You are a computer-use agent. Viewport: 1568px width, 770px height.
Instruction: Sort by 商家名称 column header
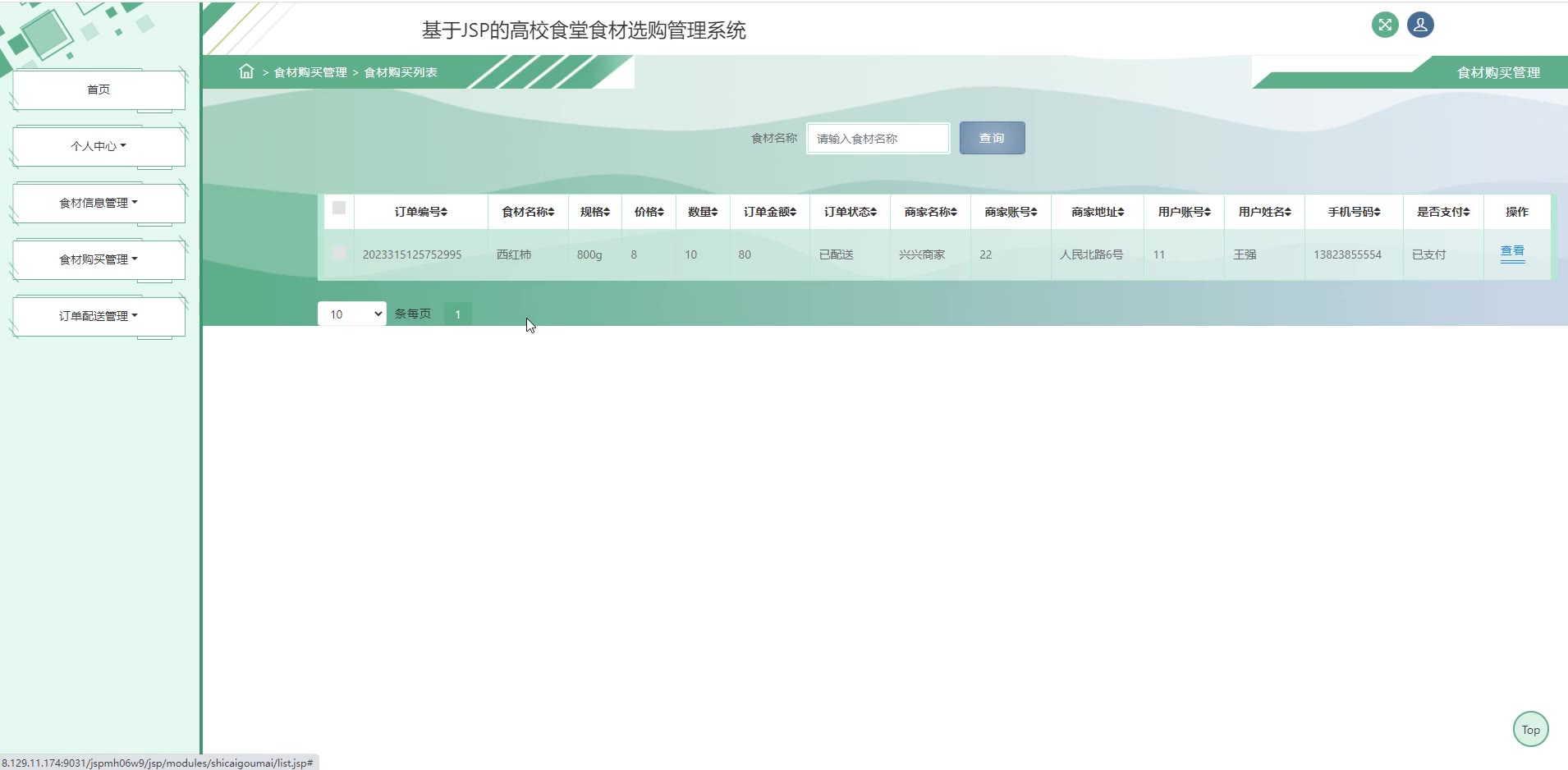tap(931, 212)
